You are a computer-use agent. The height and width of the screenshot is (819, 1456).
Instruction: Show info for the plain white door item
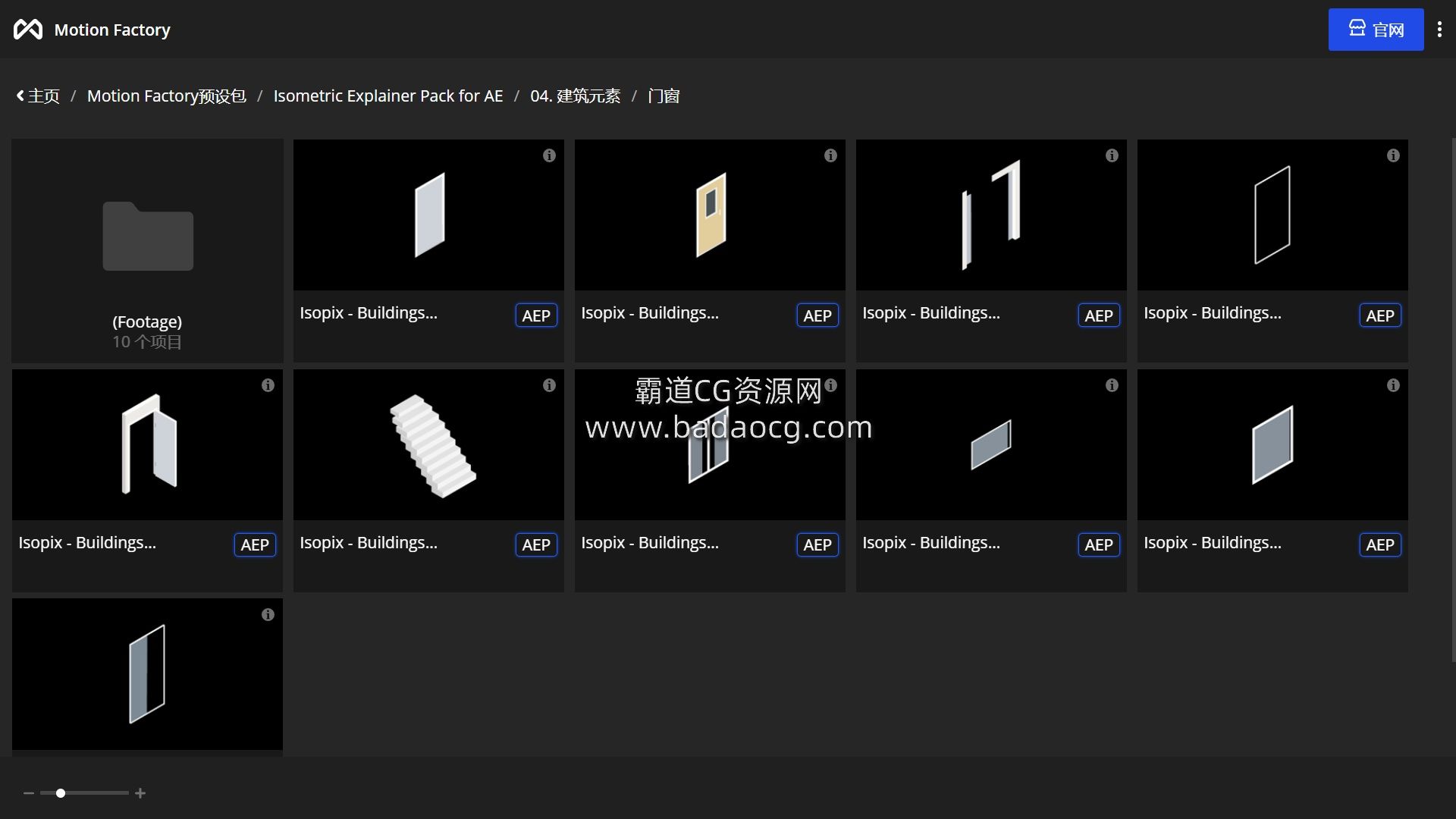point(549,155)
